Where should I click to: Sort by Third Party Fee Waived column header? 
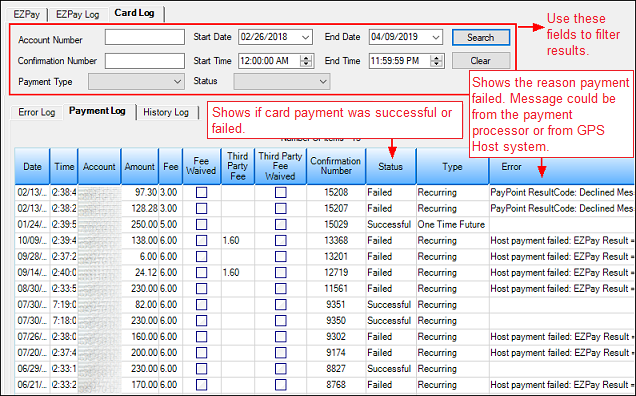280,166
